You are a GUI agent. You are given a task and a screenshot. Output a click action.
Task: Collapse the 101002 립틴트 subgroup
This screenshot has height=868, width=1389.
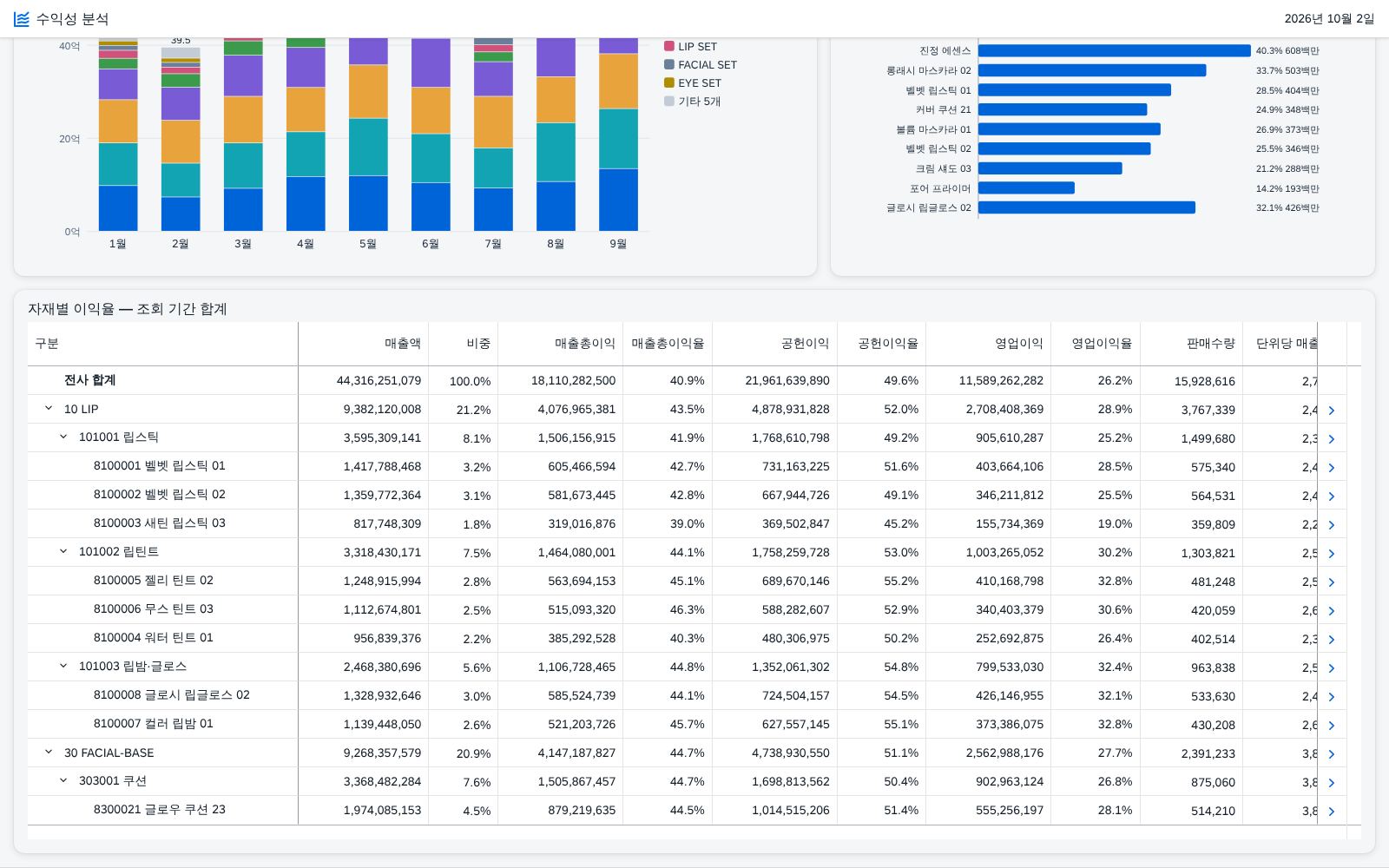[63, 552]
